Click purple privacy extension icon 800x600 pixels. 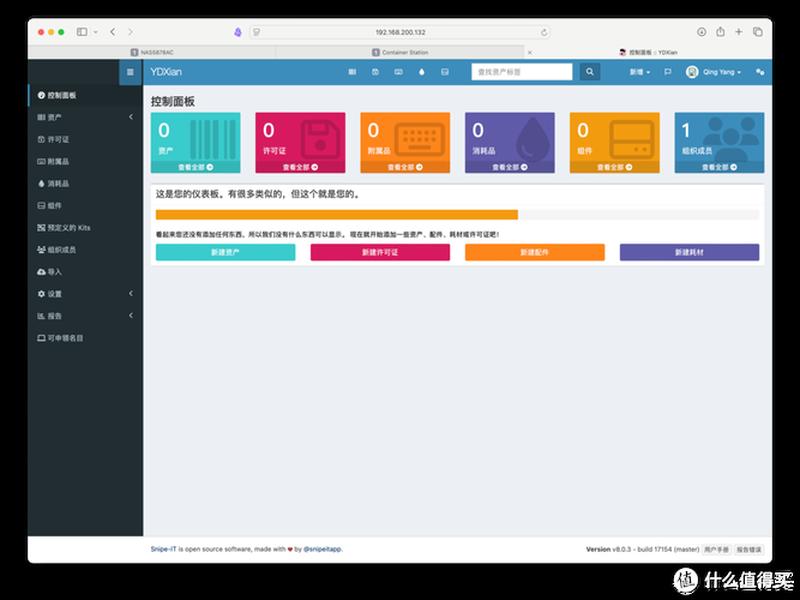238,32
